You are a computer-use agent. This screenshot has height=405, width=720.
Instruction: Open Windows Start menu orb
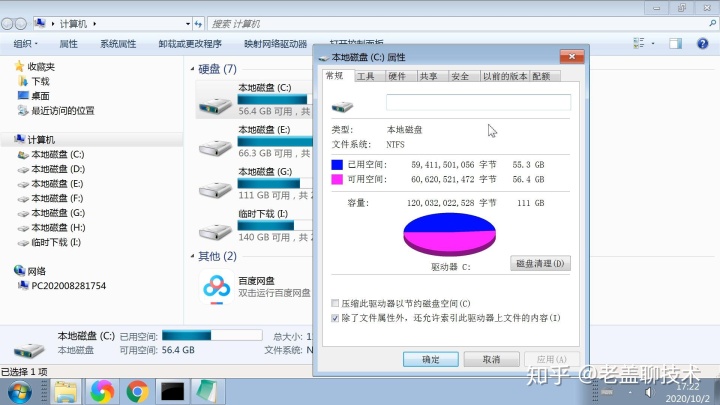19,392
